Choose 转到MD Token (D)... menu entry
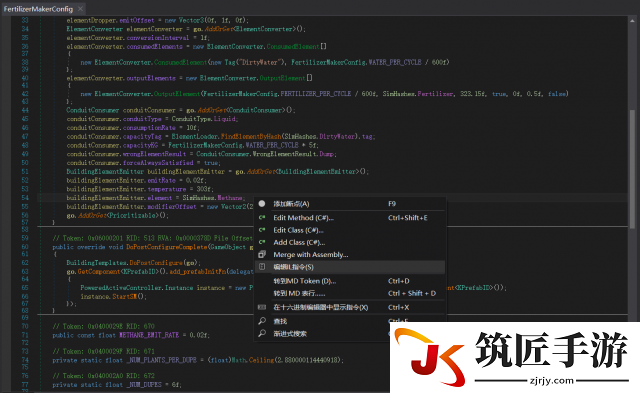This screenshot has height=393, width=640. pyautogui.click(x=350, y=281)
